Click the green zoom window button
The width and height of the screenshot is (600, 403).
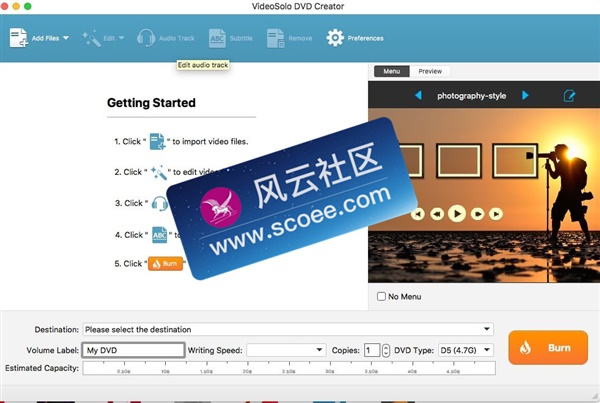[28, 6]
